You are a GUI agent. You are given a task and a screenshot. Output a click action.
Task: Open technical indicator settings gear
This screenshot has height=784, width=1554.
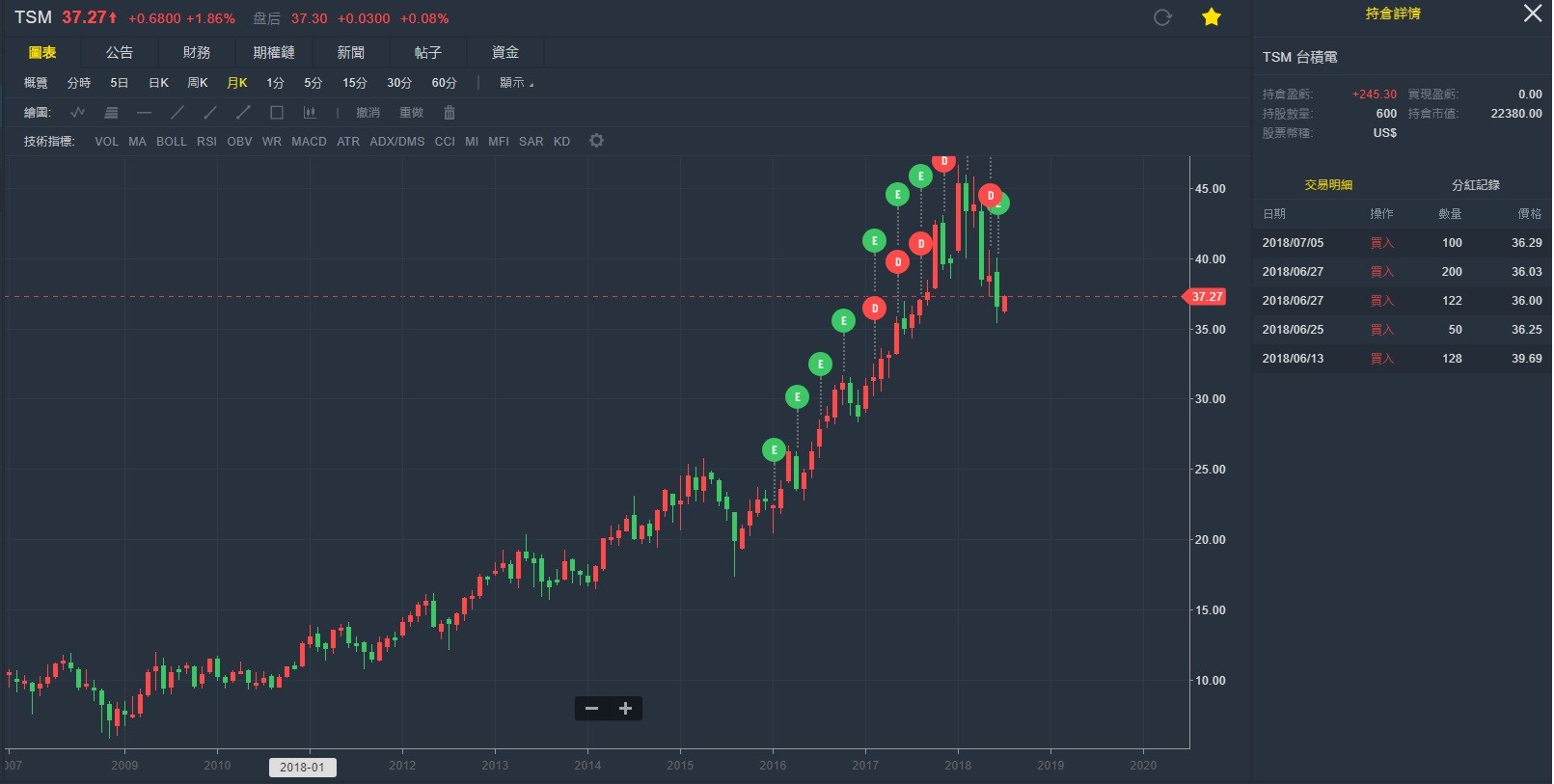pos(597,141)
